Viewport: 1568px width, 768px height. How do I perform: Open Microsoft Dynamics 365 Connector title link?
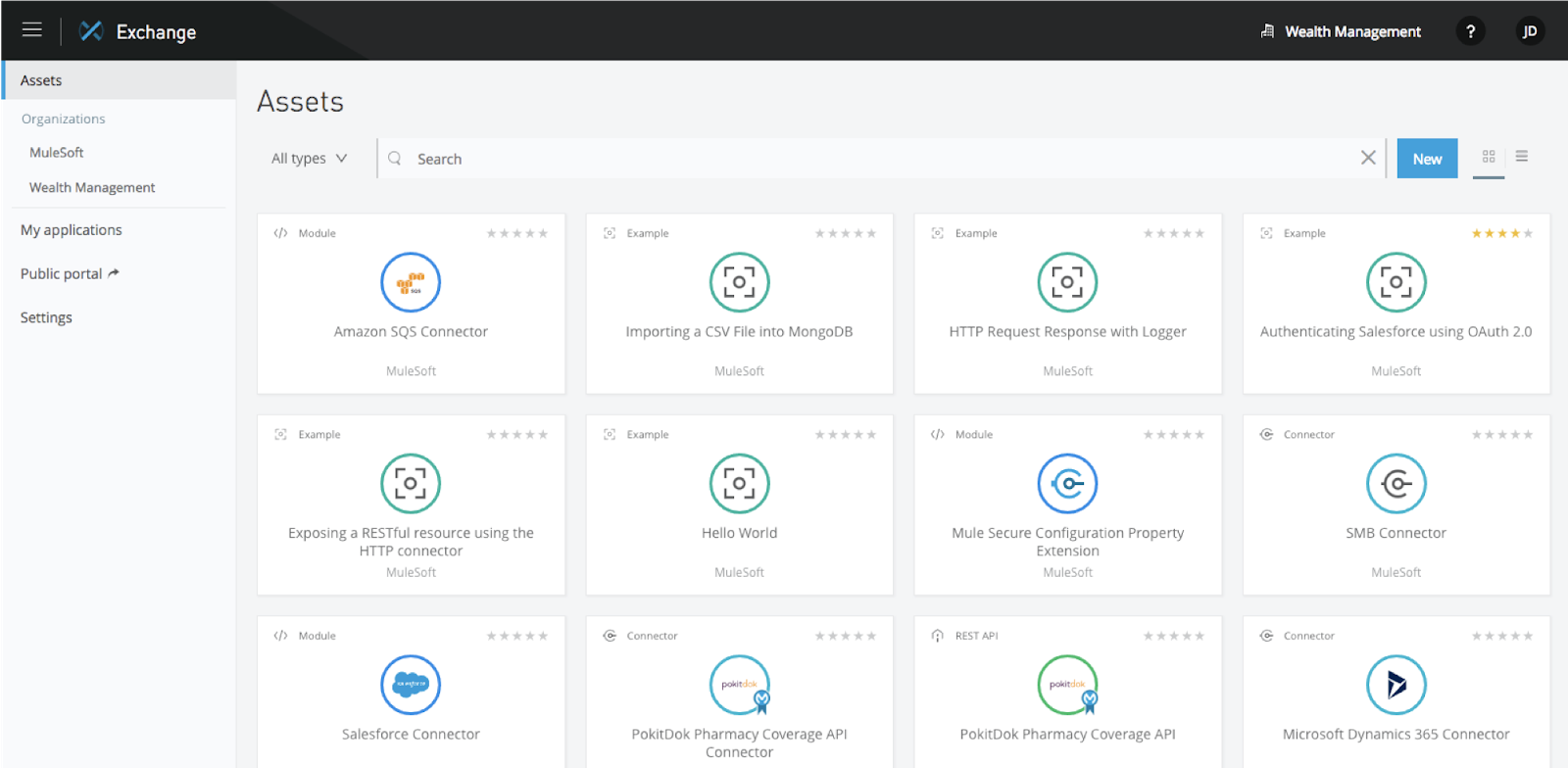pyautogui.click(x=1396, y=734)
